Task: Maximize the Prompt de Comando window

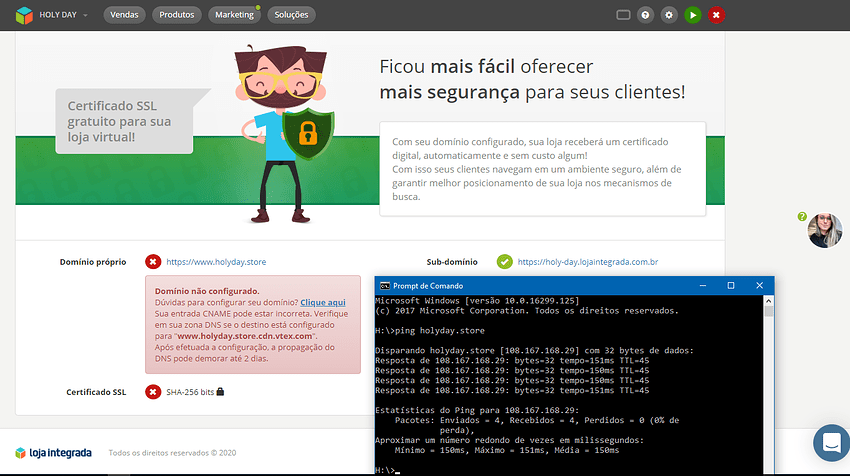Action: 731,286
